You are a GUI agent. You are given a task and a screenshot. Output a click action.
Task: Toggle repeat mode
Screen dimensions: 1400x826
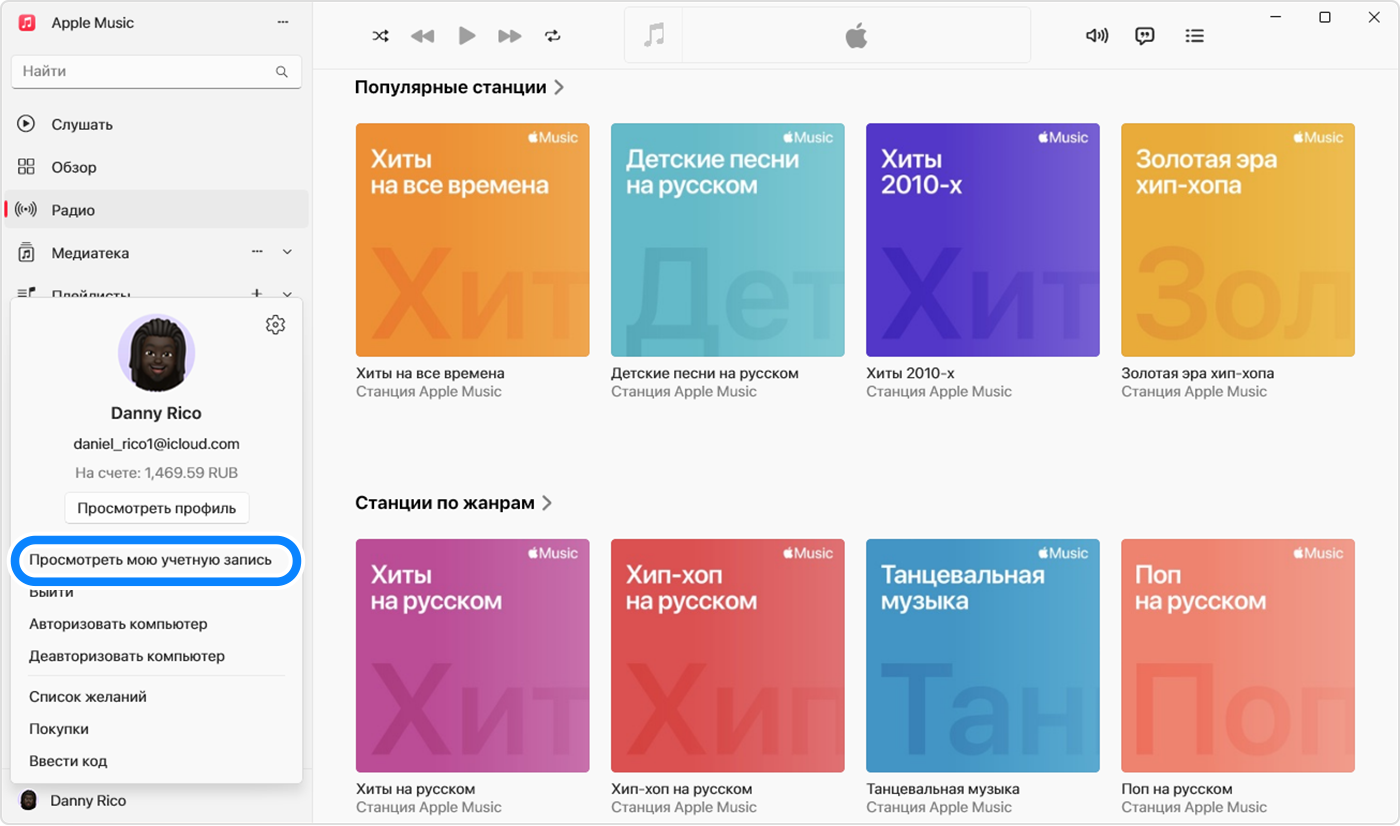(x=553, y=36)
